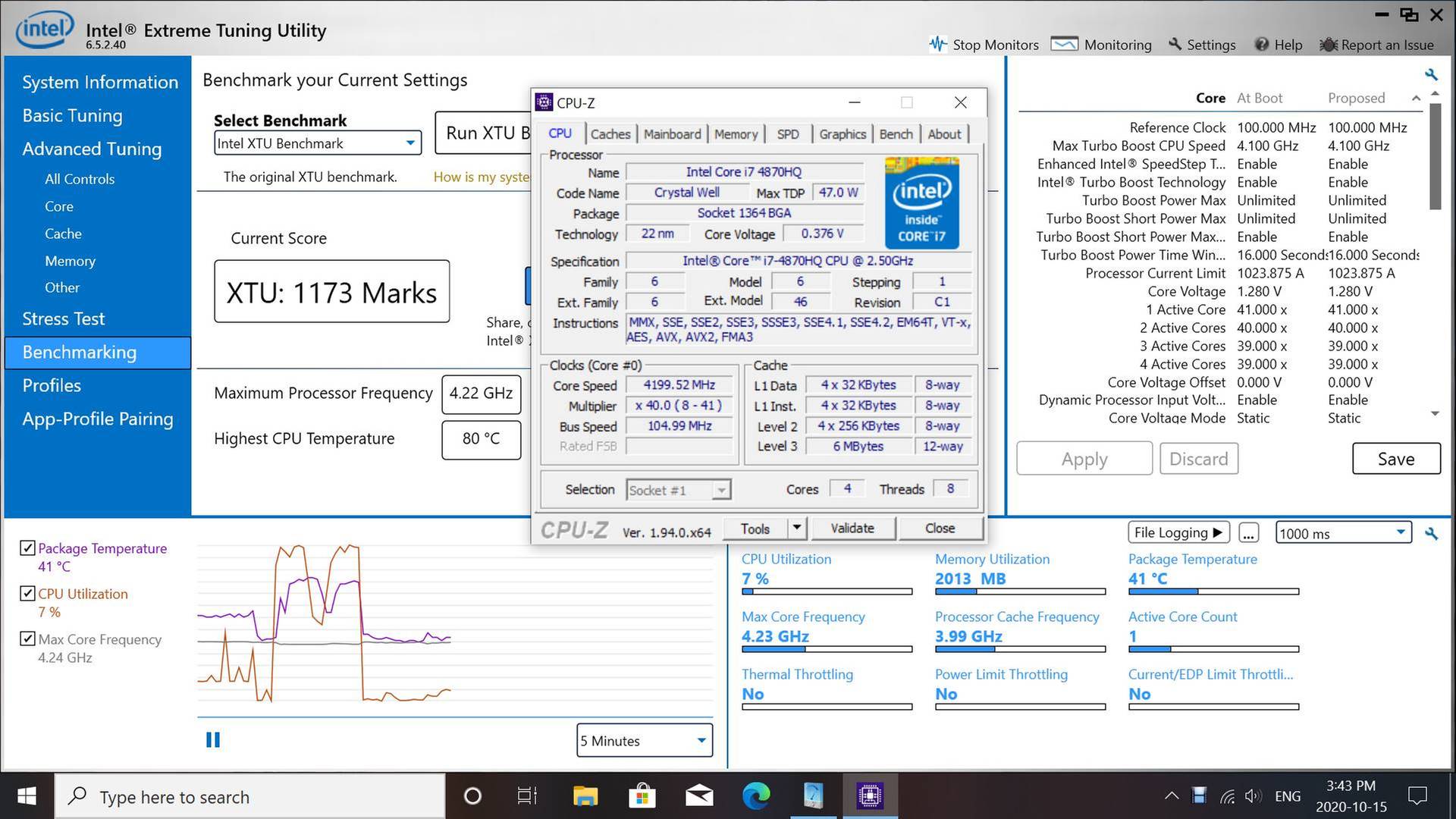Click the Package Temperature progress bar
This screenshot has width=1456, height=819.
tap(1213, 591)
